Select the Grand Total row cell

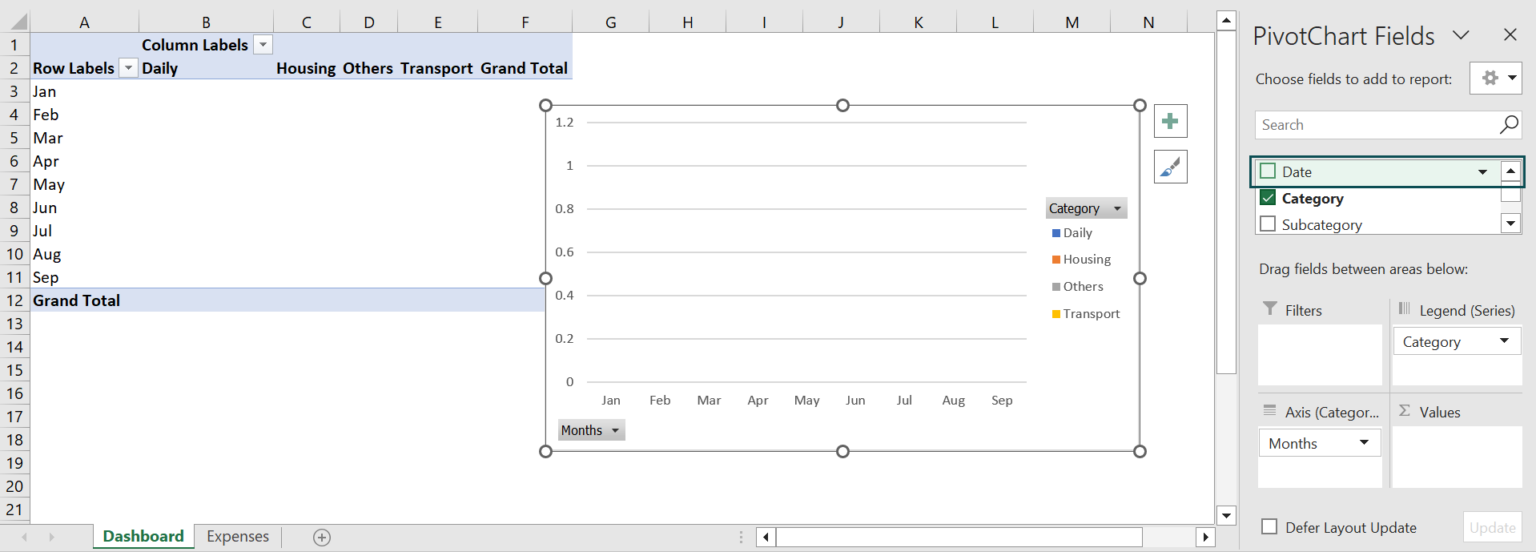coord(84,300)
